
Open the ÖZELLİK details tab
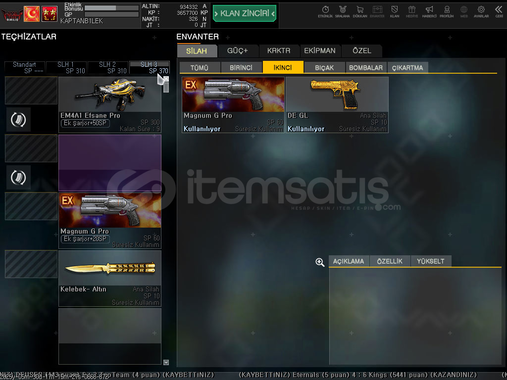(x=390, y=261)
